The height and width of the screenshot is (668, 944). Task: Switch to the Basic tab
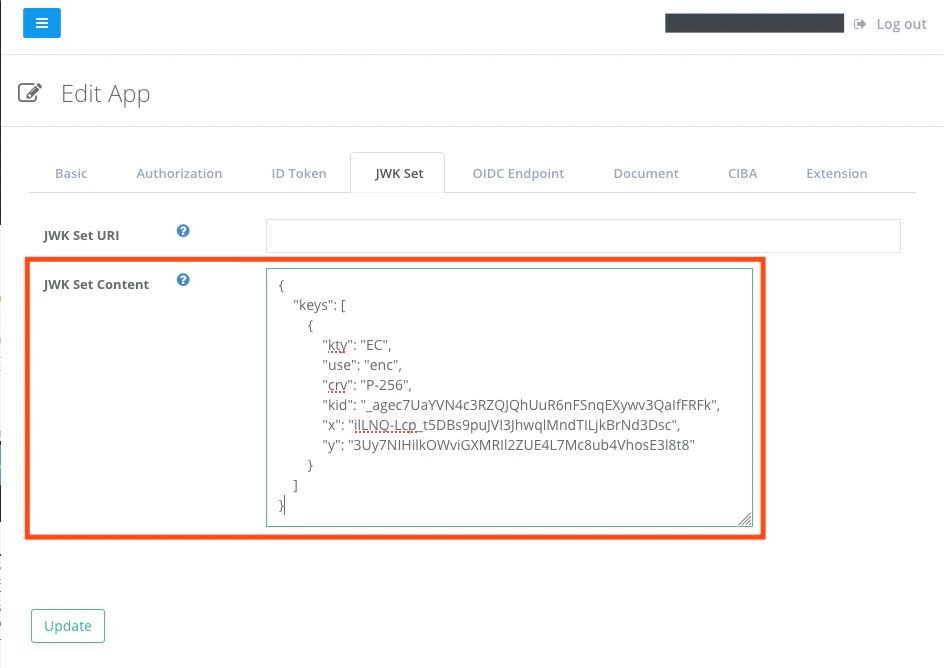[x=70, y=173]
